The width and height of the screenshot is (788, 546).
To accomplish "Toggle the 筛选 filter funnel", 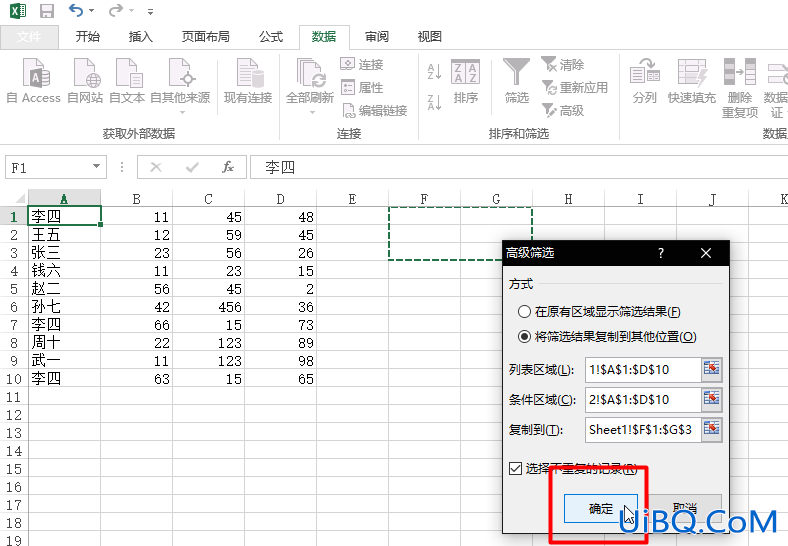I will click(x=517, y=80).
